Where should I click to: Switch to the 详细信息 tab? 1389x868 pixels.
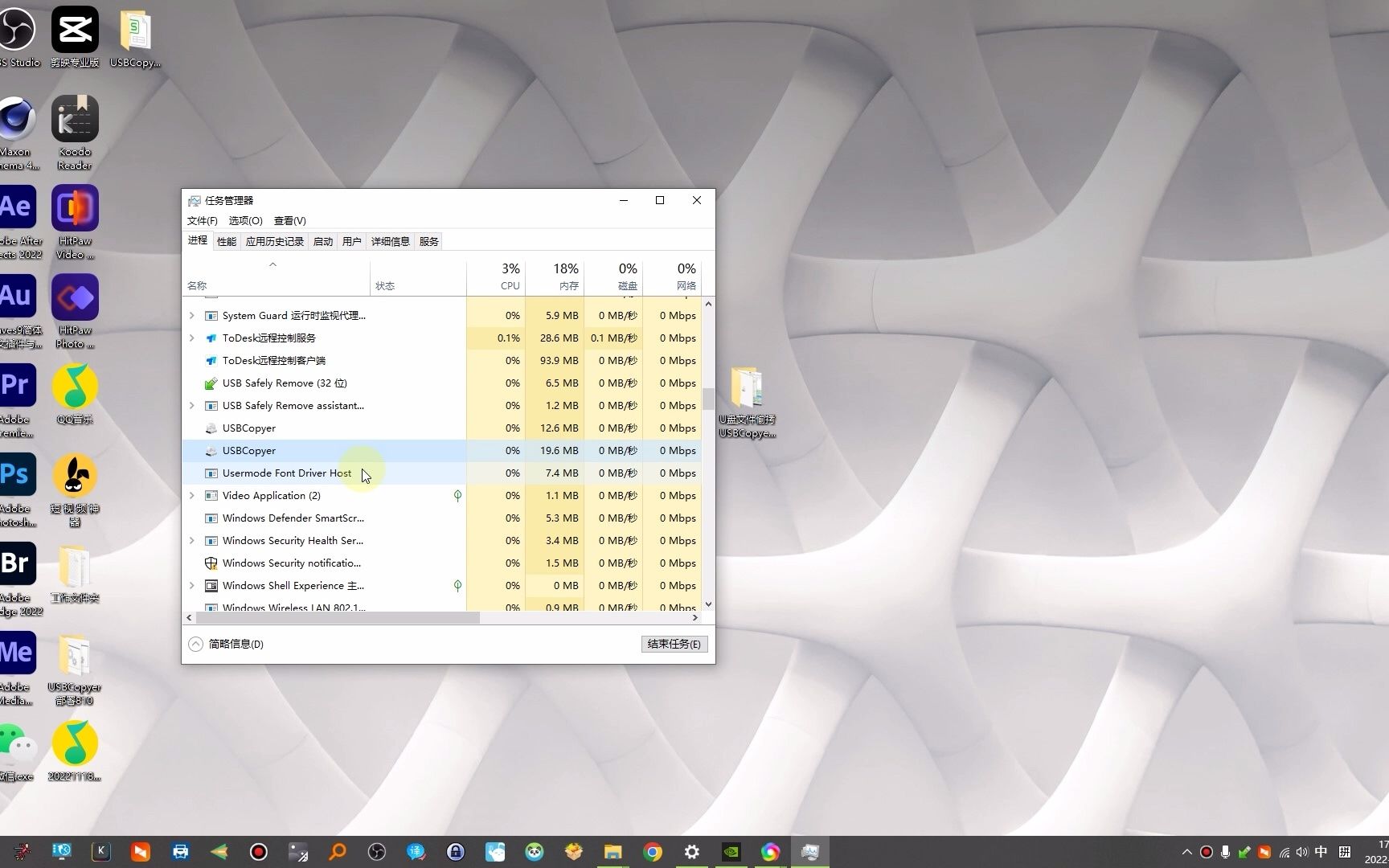coord(391,241)
